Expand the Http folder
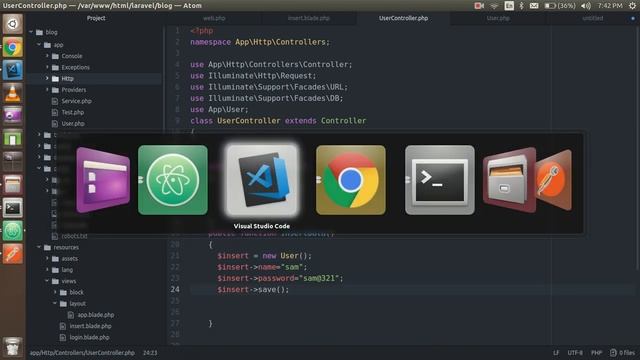Viewport: 640px width, 360px height. (47, 78)
